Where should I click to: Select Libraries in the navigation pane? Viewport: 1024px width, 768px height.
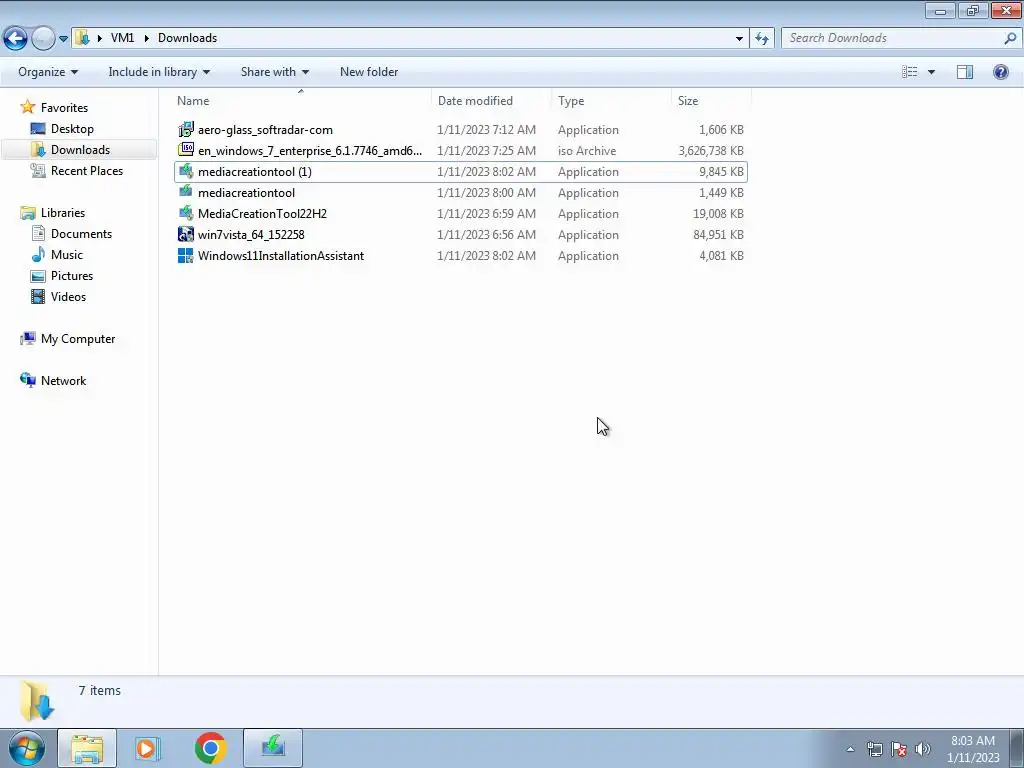[x=63, y=213]
